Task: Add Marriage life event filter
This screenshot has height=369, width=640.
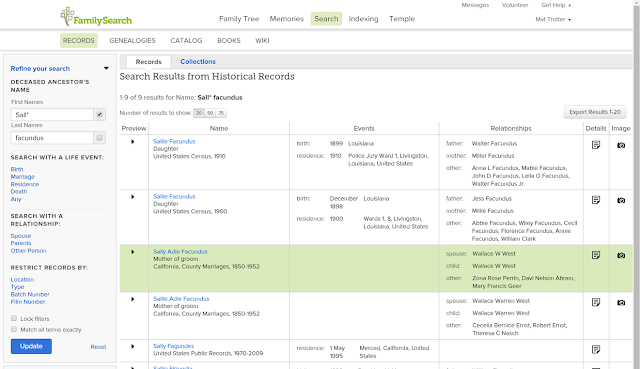Action: click(x=22, y=176)
